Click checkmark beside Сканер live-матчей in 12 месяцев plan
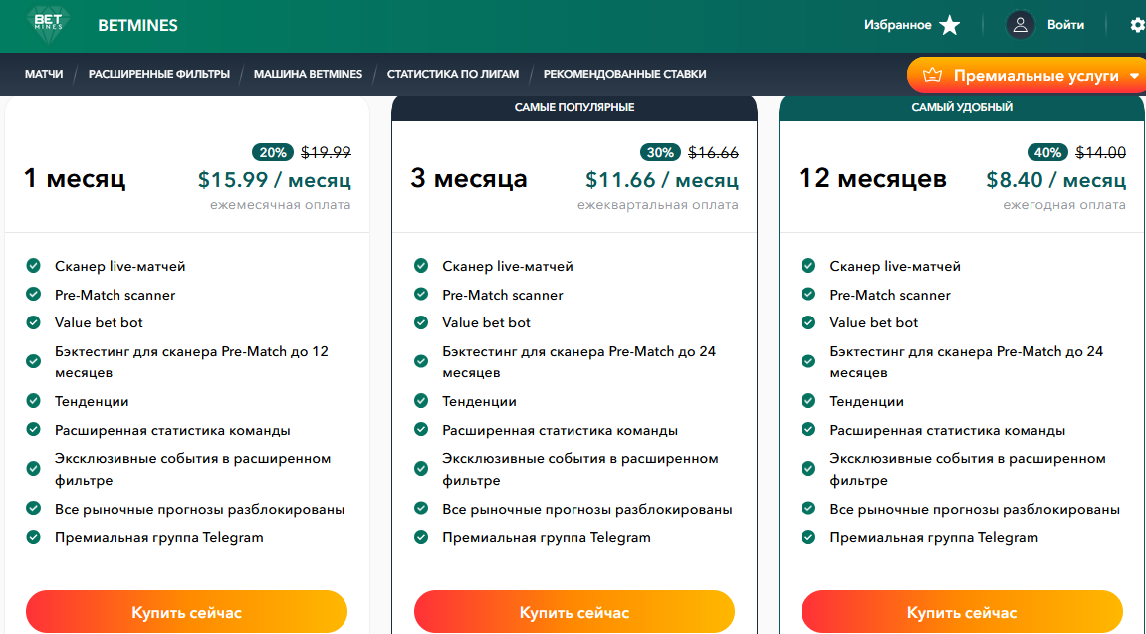This screenshot has height=634, width=1146. 808,265
